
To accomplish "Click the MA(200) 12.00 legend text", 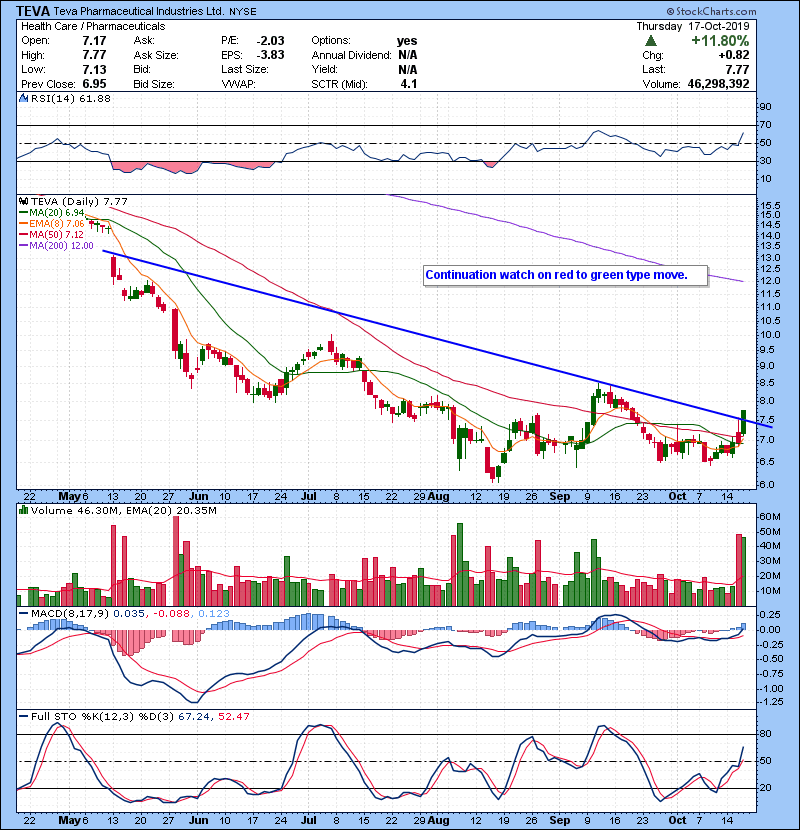I will [x=61, y=246].
